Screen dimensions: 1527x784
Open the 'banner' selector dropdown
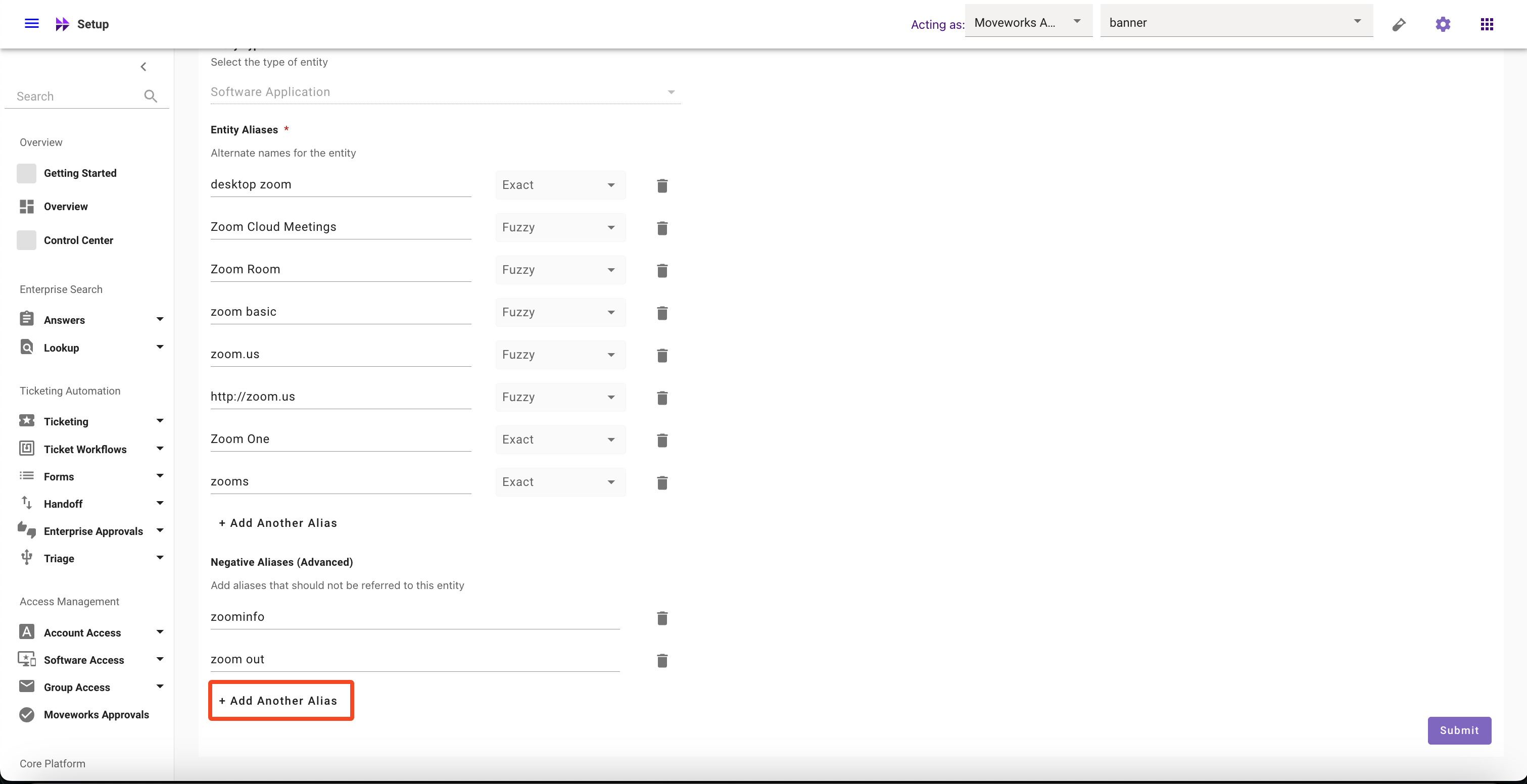[x=1236, y=23]
